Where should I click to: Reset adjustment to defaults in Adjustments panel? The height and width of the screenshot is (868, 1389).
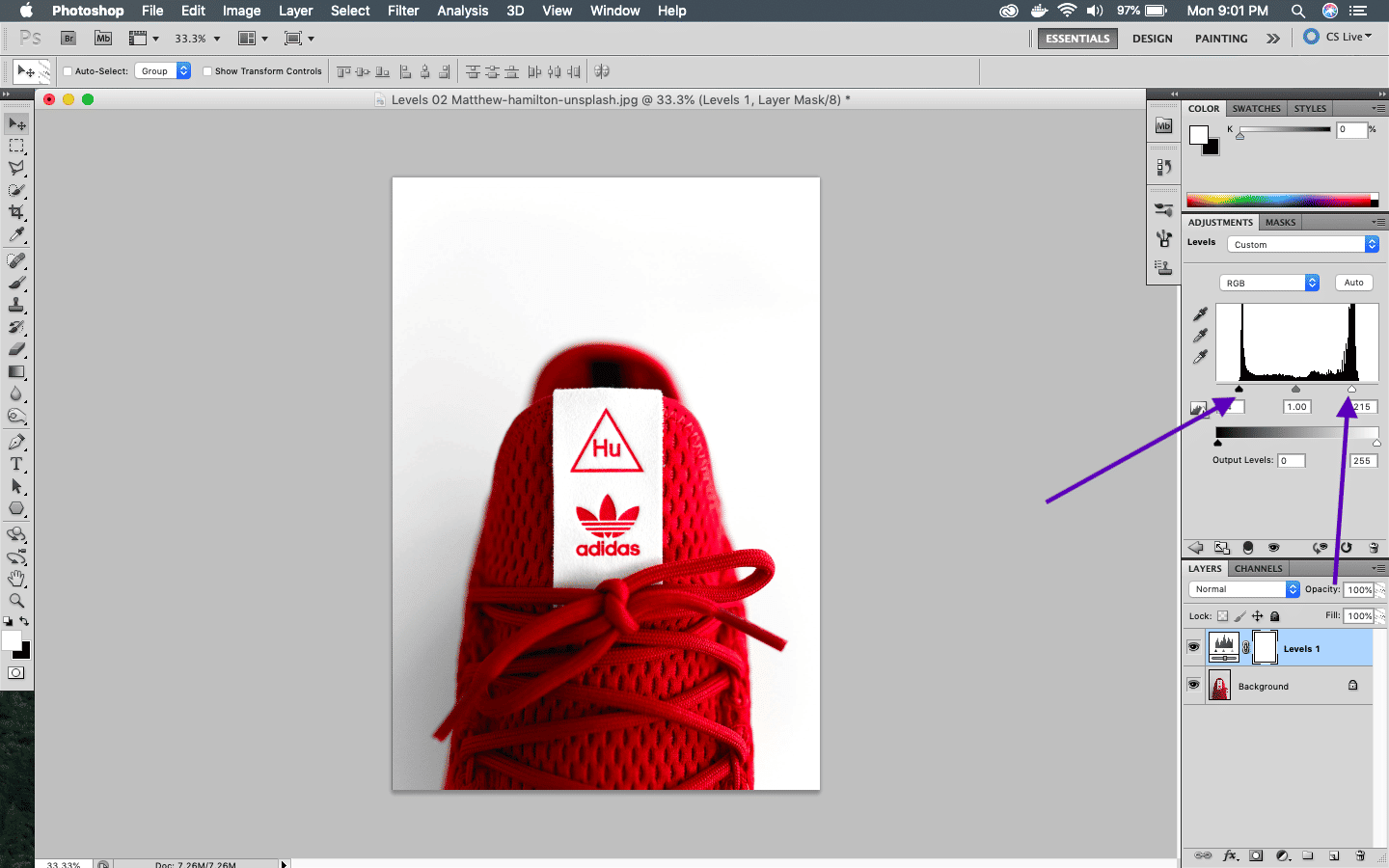coord(1347,547)
